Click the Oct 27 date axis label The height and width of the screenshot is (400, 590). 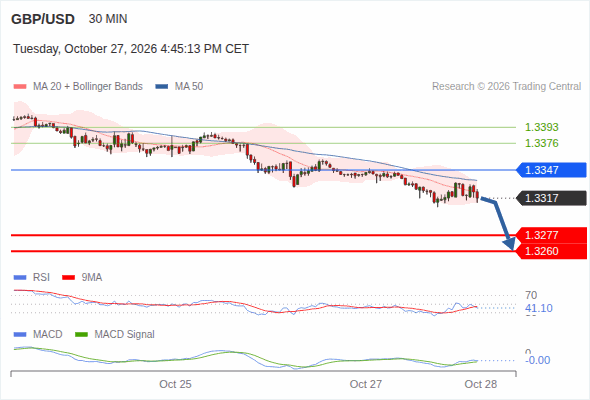tap(366, 384)
